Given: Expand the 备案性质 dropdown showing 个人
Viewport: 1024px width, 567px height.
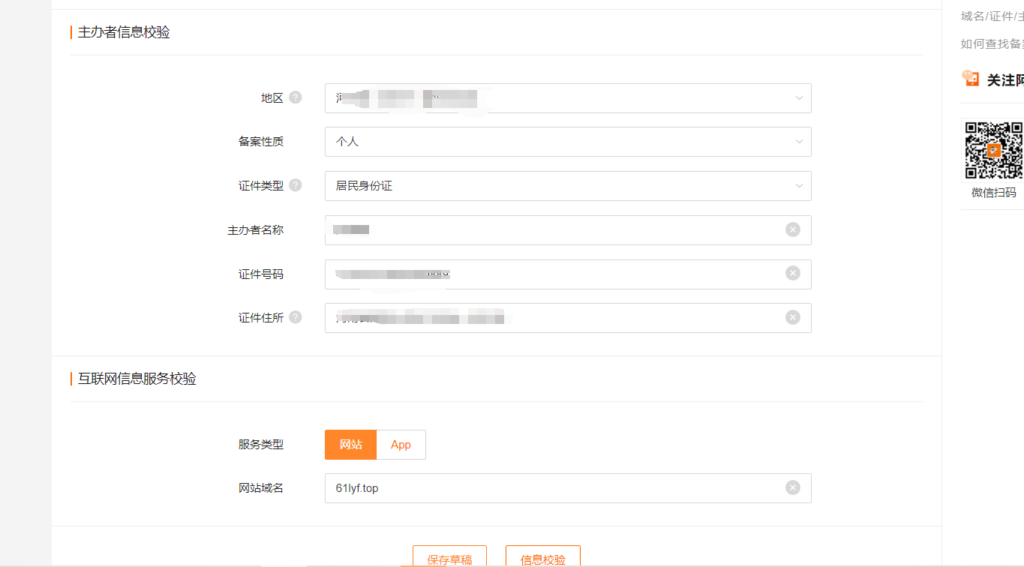Looking at the screenshot, I should 567,142.
